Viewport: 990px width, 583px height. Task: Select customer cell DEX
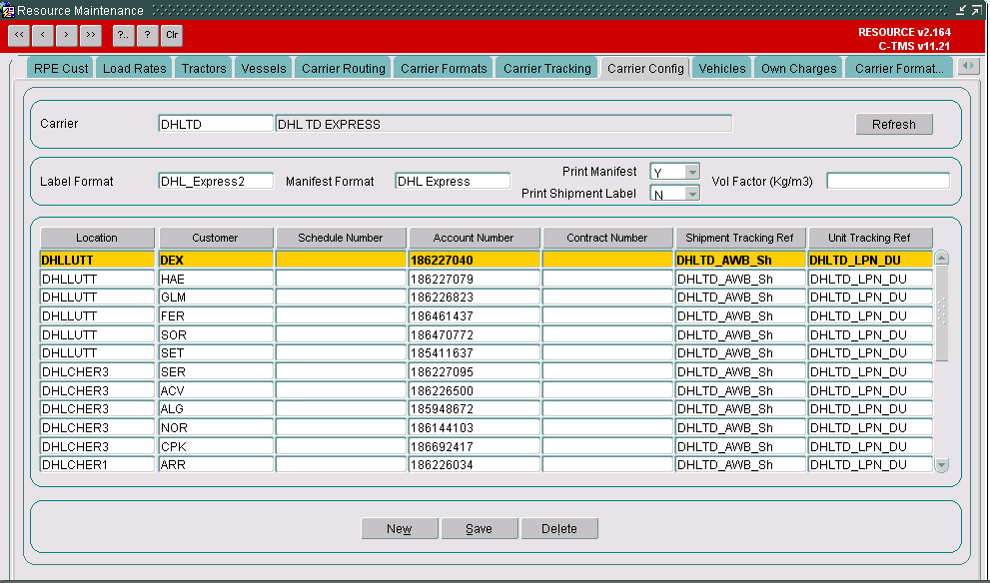pos(216,260)
